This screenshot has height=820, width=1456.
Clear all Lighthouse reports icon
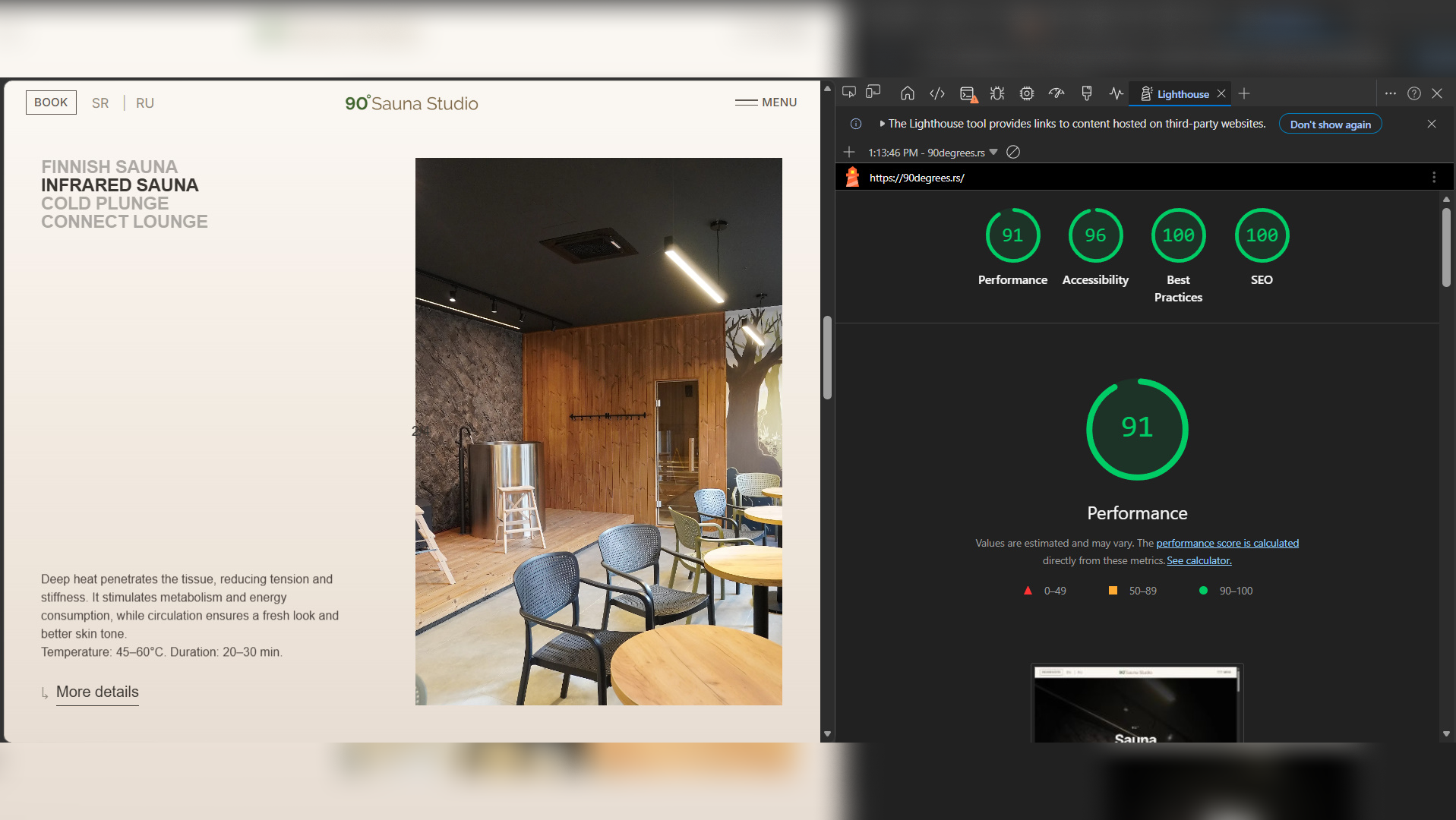pos(1013,152)
